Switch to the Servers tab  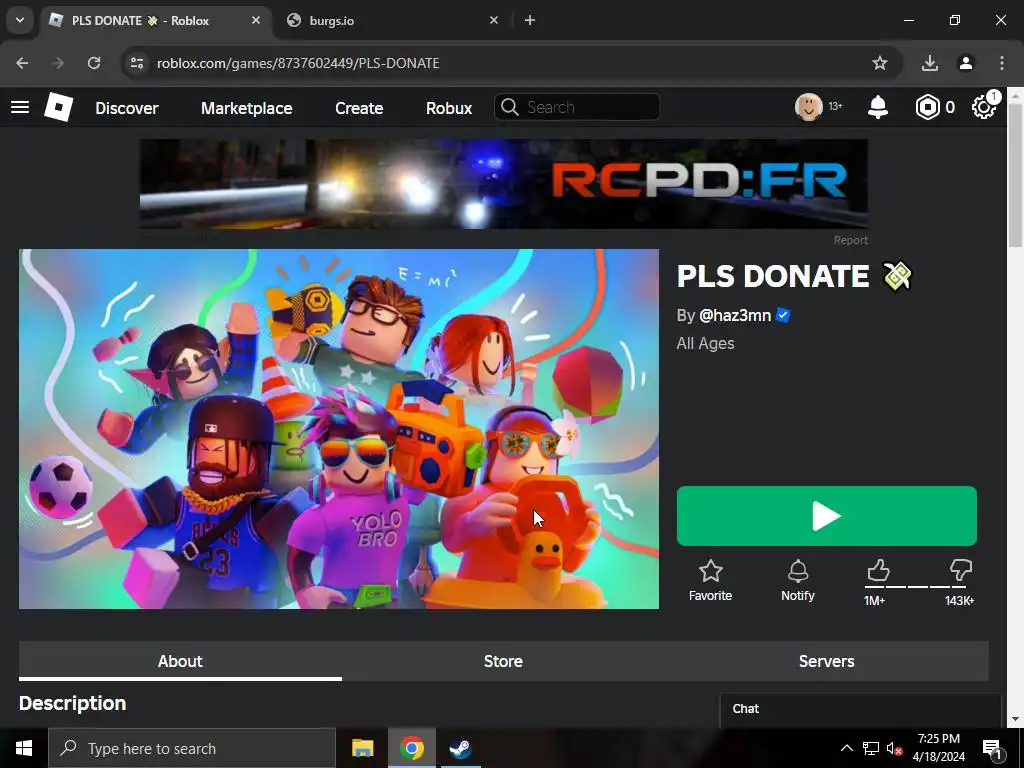(x=826, y=661)
